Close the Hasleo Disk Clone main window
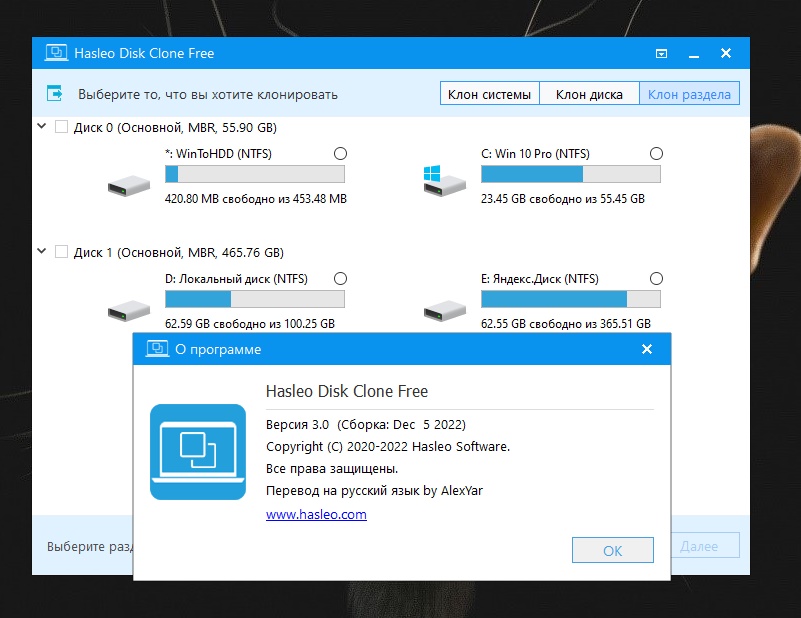 pyautogui.click(x=726, y=53)
